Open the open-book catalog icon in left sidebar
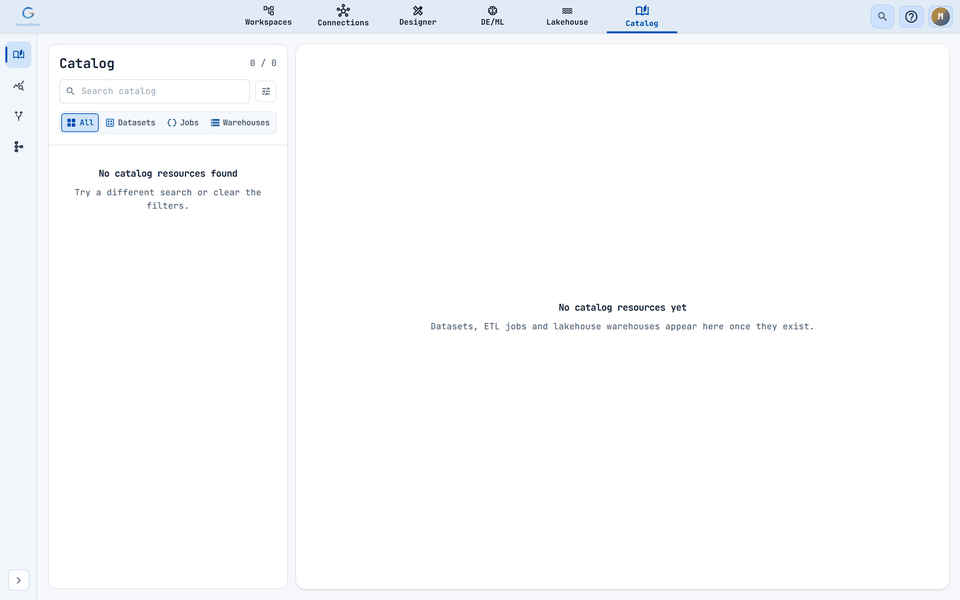960x600 pixels. pos(18,54)
